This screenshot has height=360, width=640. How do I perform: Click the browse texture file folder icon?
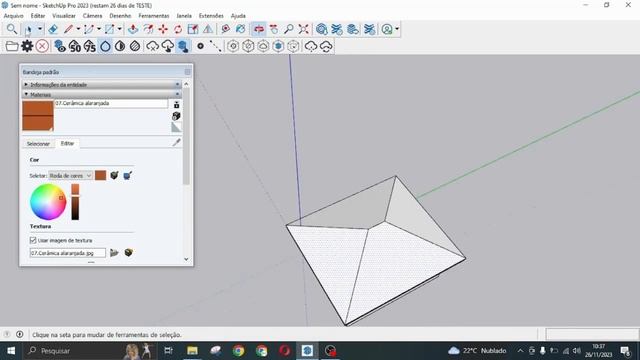pyautogui.click(x=114, y=253)
